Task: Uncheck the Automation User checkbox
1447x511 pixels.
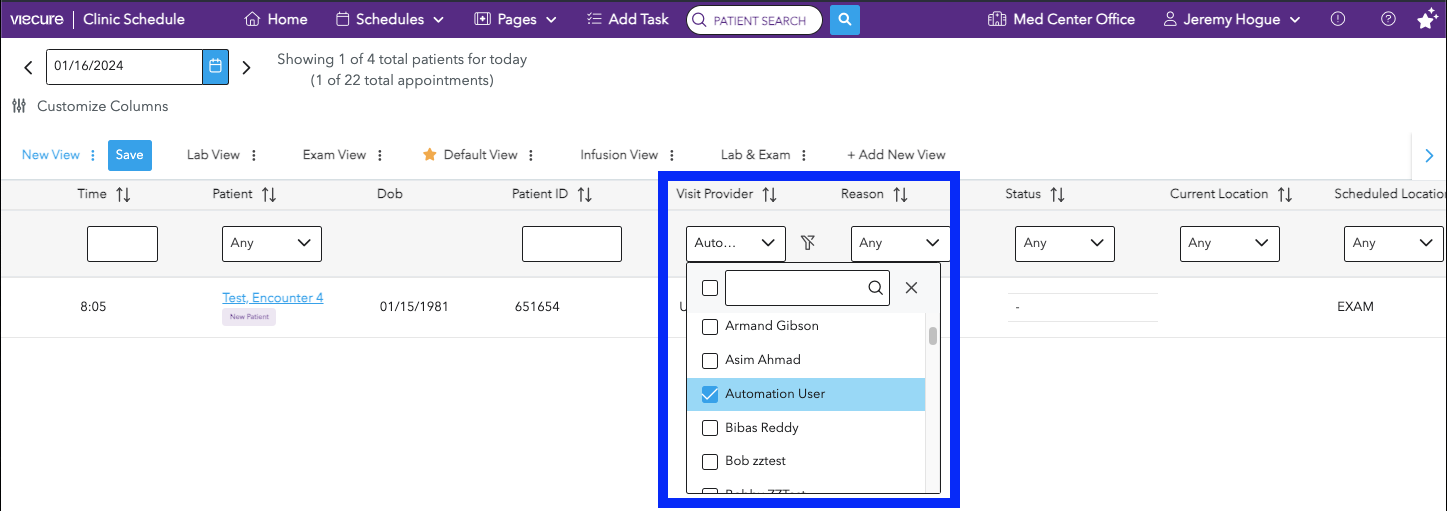Action: click(710, 394)
